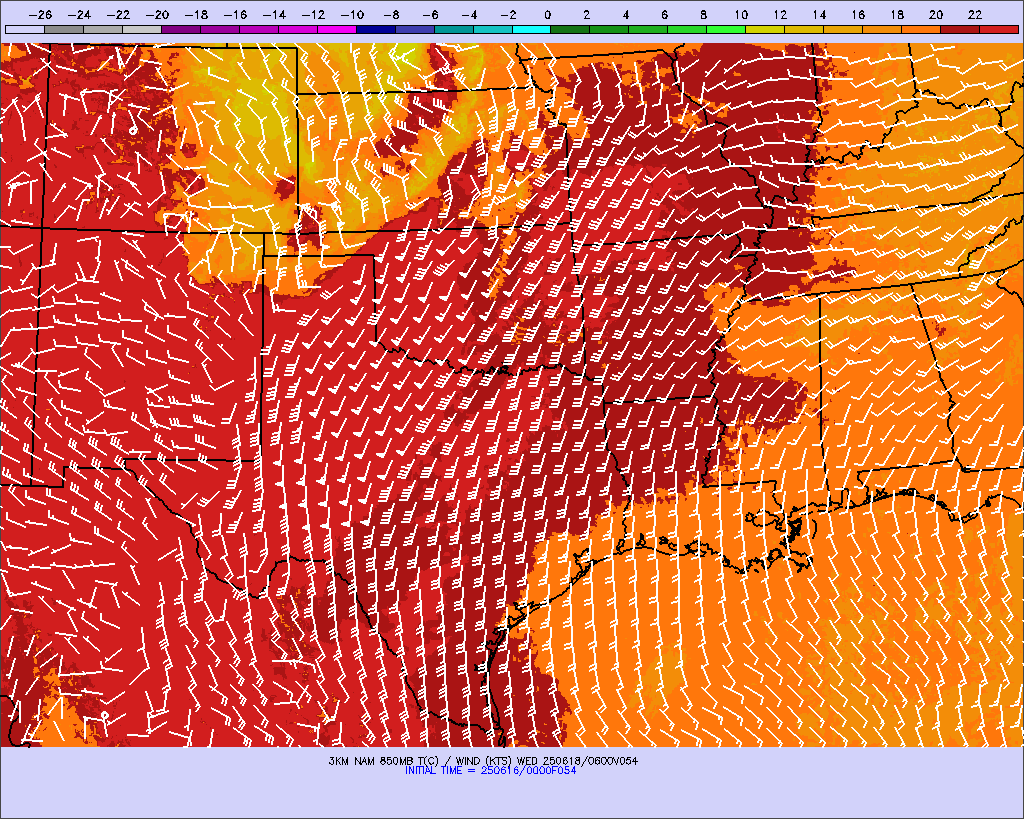Viewport: 1024px width, 819px height.
Task: Click the bright red swatch right of 22
Action: [999, 29]
